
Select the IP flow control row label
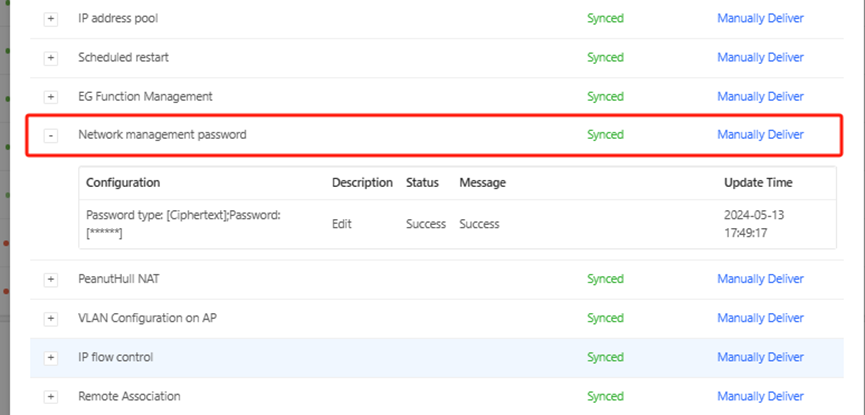pyautogui.click(x=116, y=358)
